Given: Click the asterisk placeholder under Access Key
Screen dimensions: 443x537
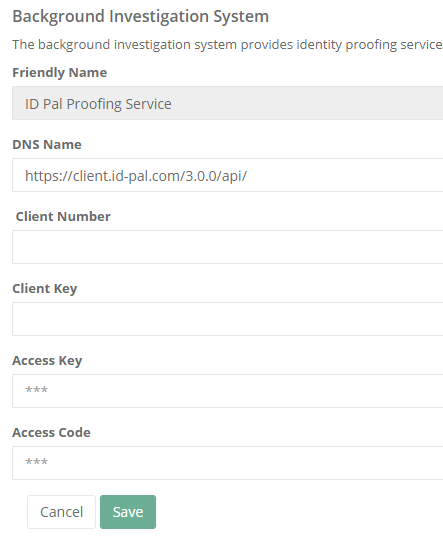Looking at the screenshot, I should point(37,390).
